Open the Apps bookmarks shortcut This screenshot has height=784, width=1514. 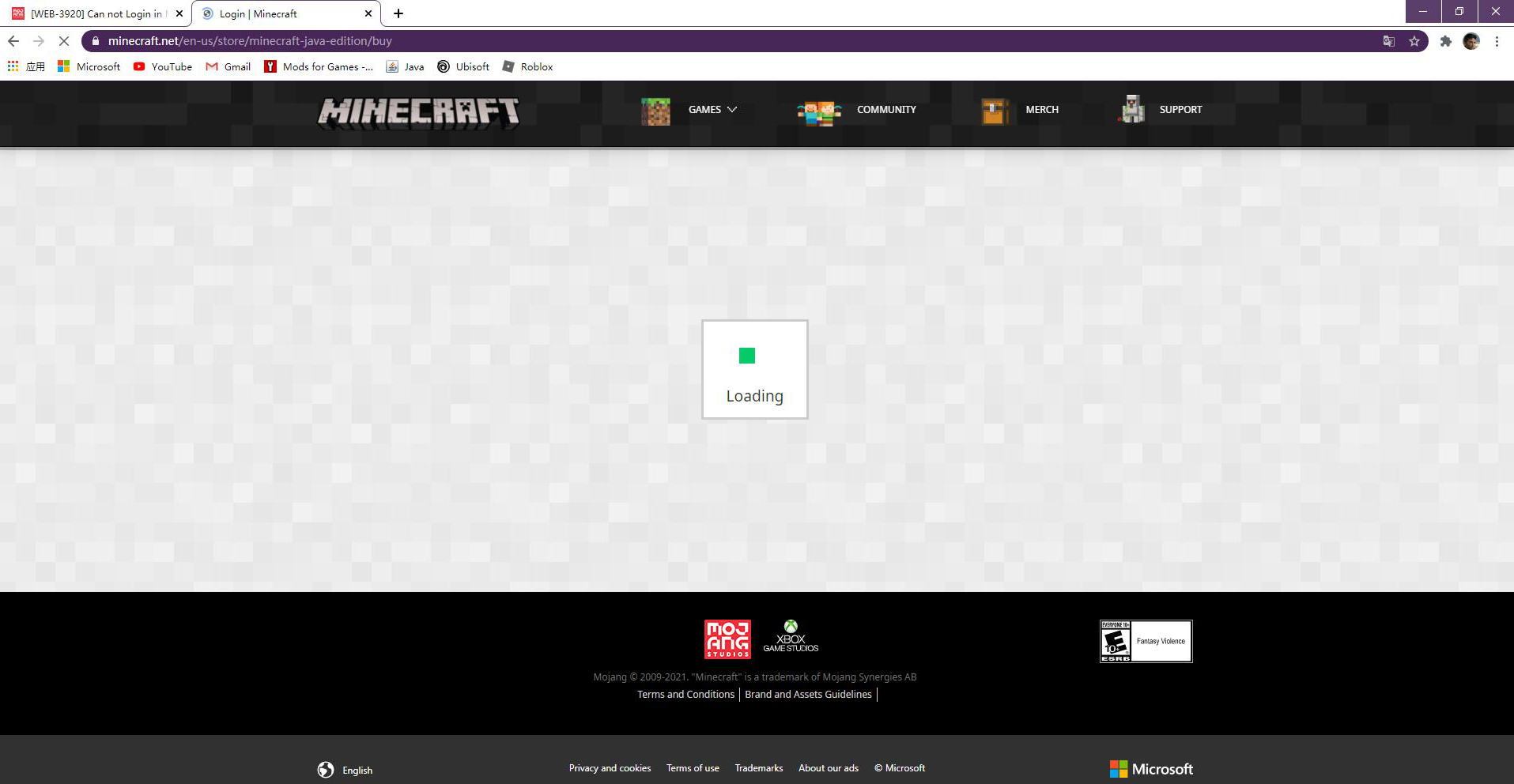(26, 66)
